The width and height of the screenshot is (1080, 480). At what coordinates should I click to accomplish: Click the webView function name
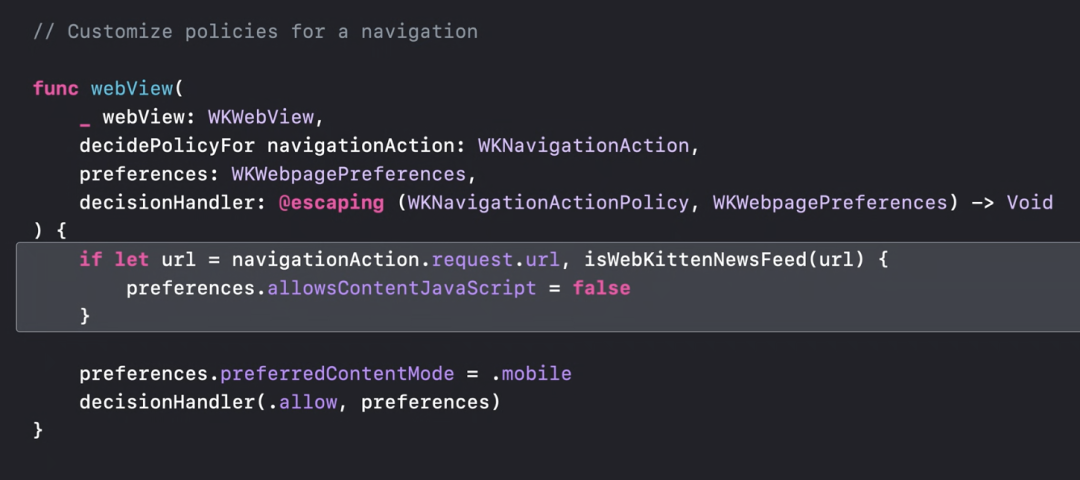point(132,88)
